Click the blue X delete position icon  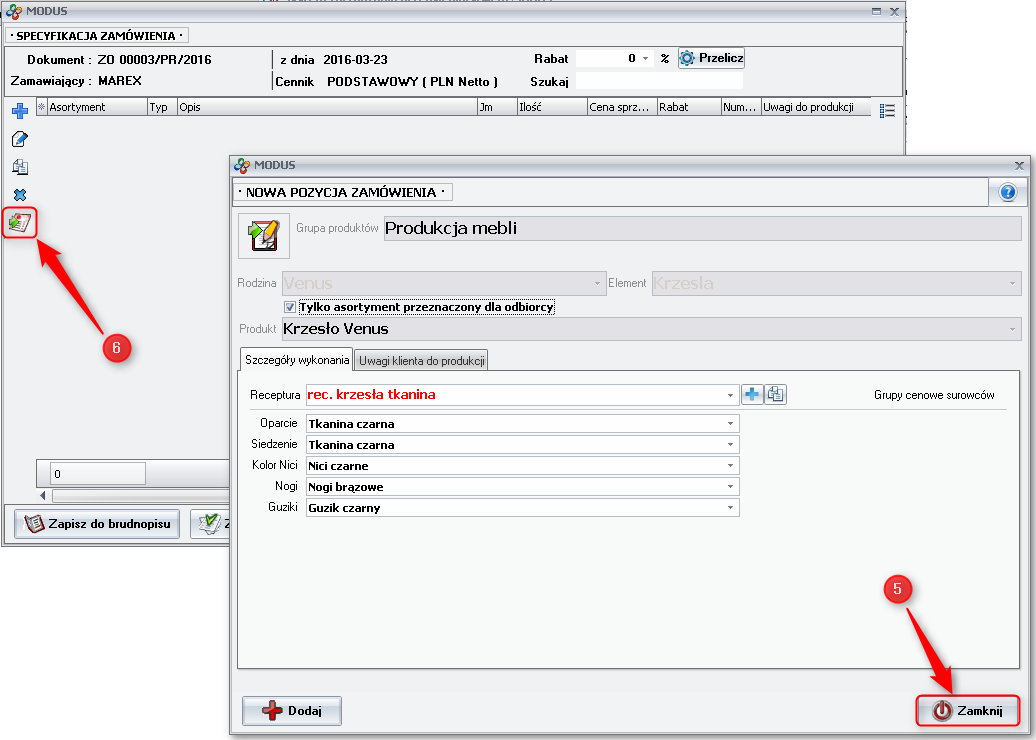coord(20,195)
